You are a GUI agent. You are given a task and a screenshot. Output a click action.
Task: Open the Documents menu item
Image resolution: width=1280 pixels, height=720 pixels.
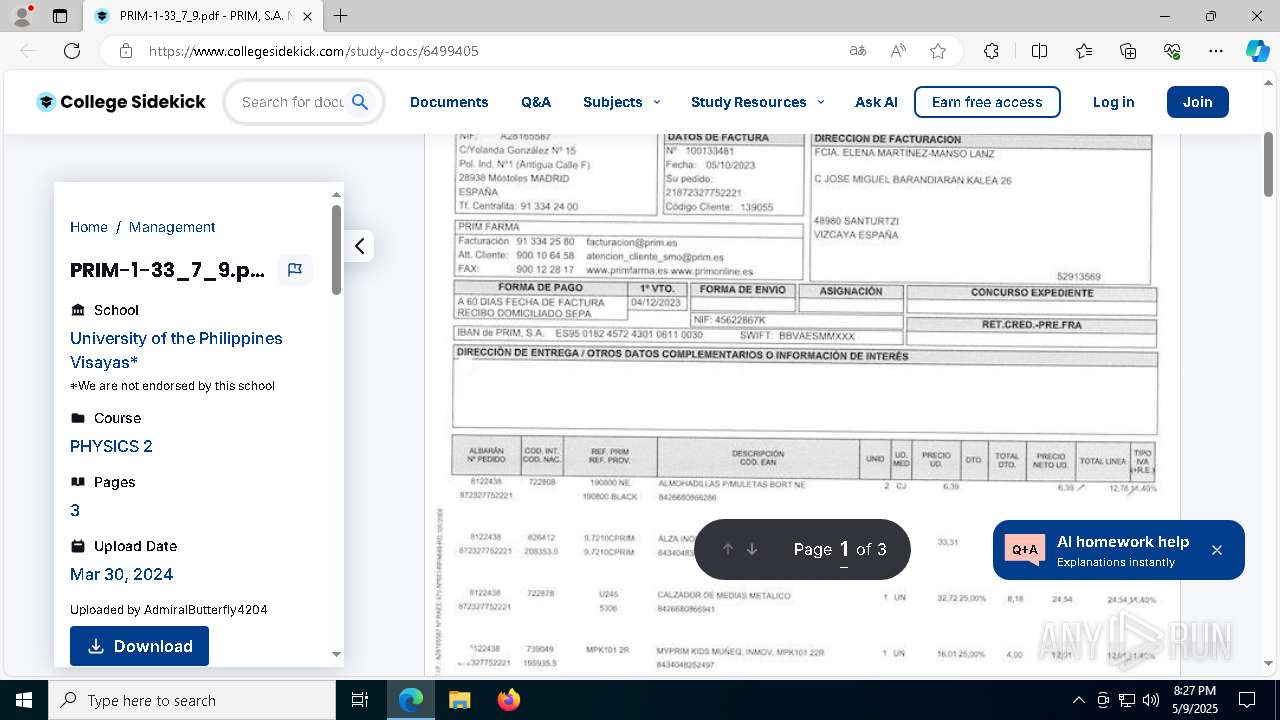coord(449,102)
